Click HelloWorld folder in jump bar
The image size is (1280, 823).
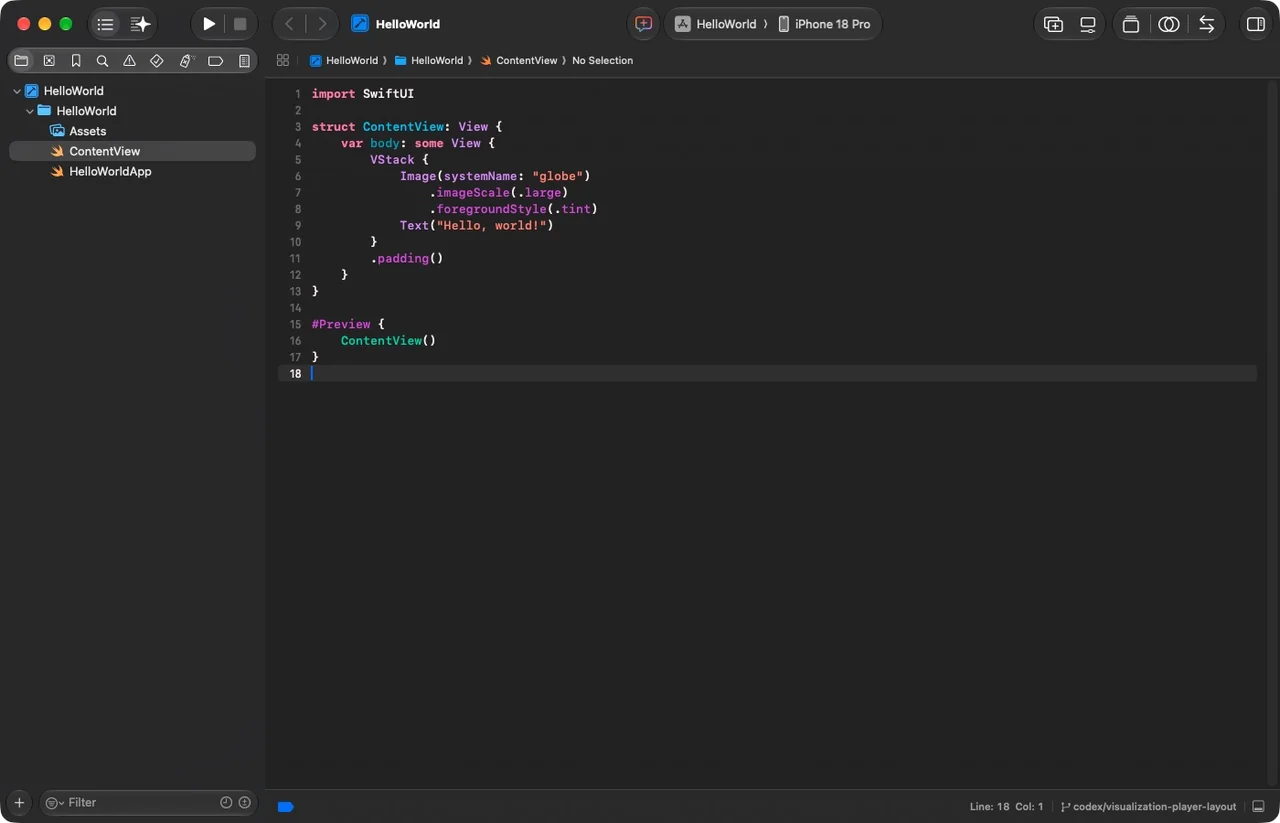pos(429,60)
